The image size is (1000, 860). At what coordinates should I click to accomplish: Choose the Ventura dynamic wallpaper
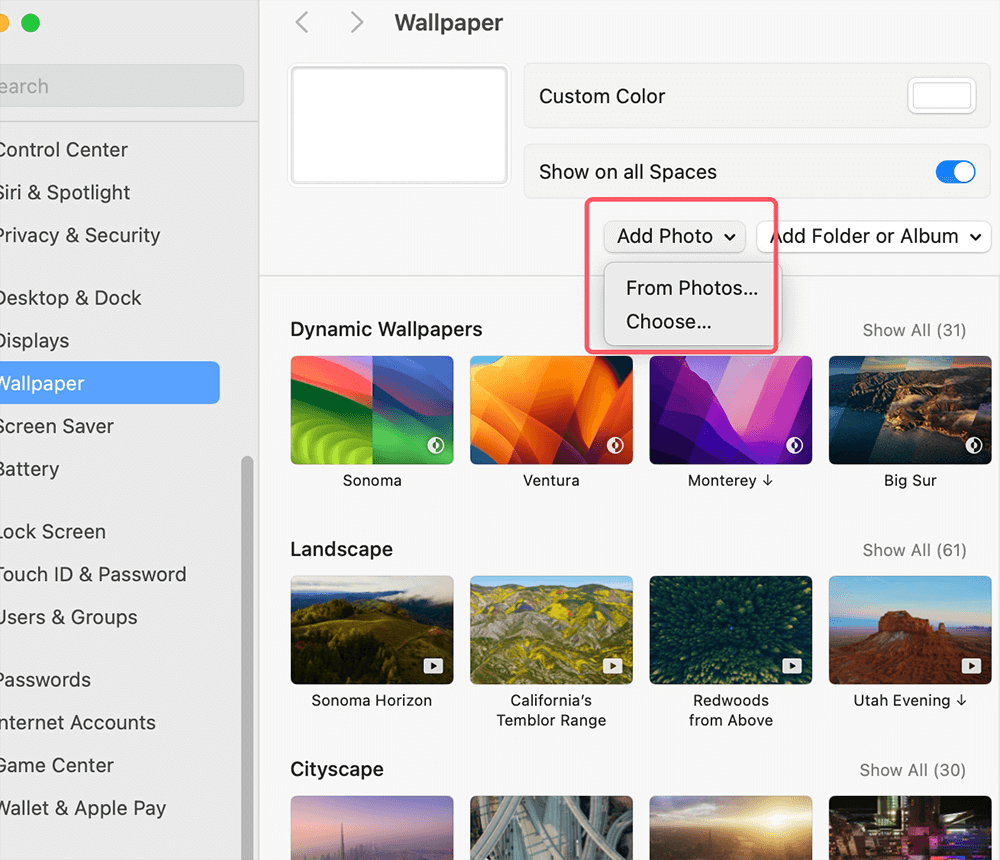tap(551, 410)
